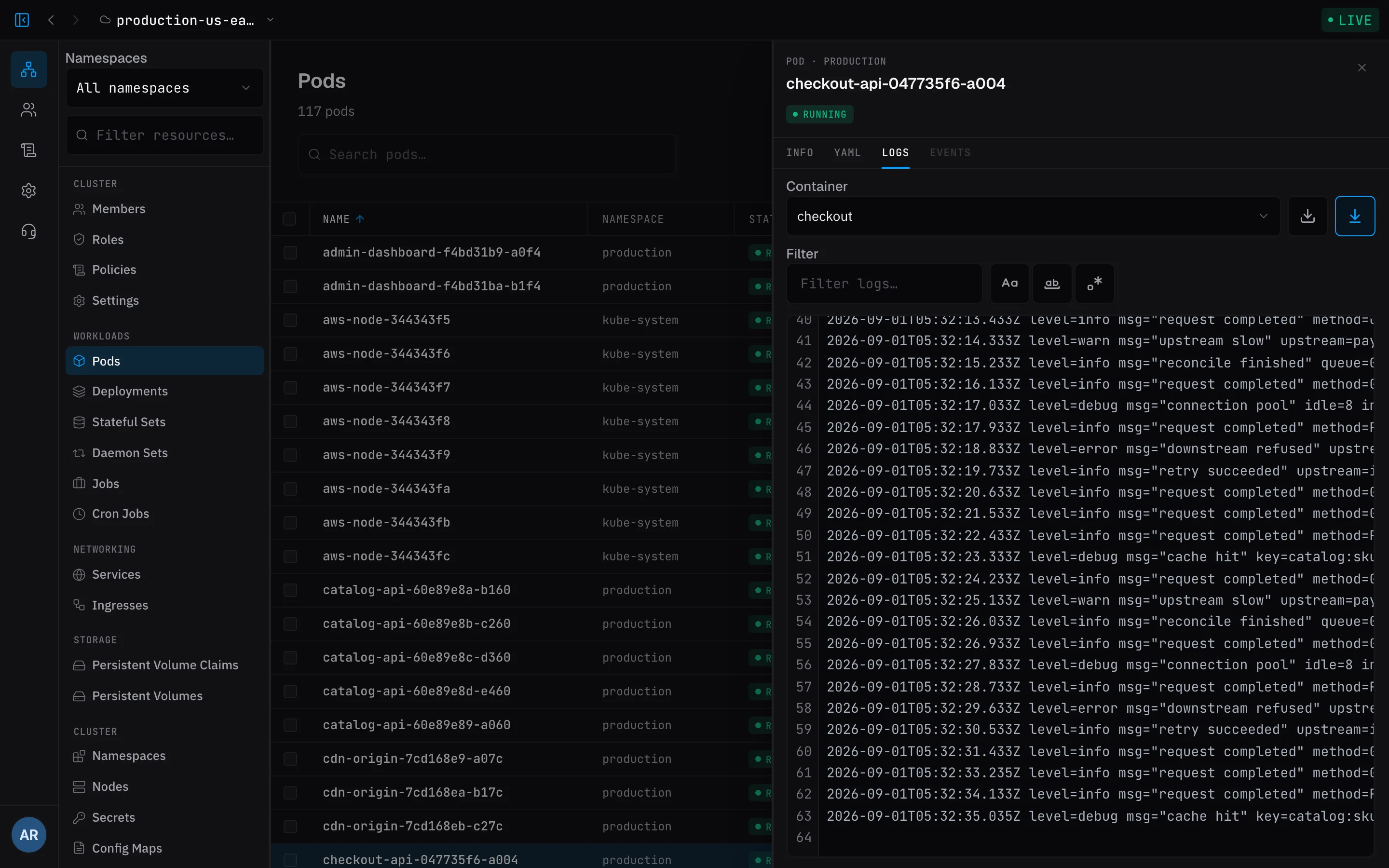Open the scroll document rail icon
Image resolution: width=1389 pixels, height=868 pixels.
(x=29, y=150)
